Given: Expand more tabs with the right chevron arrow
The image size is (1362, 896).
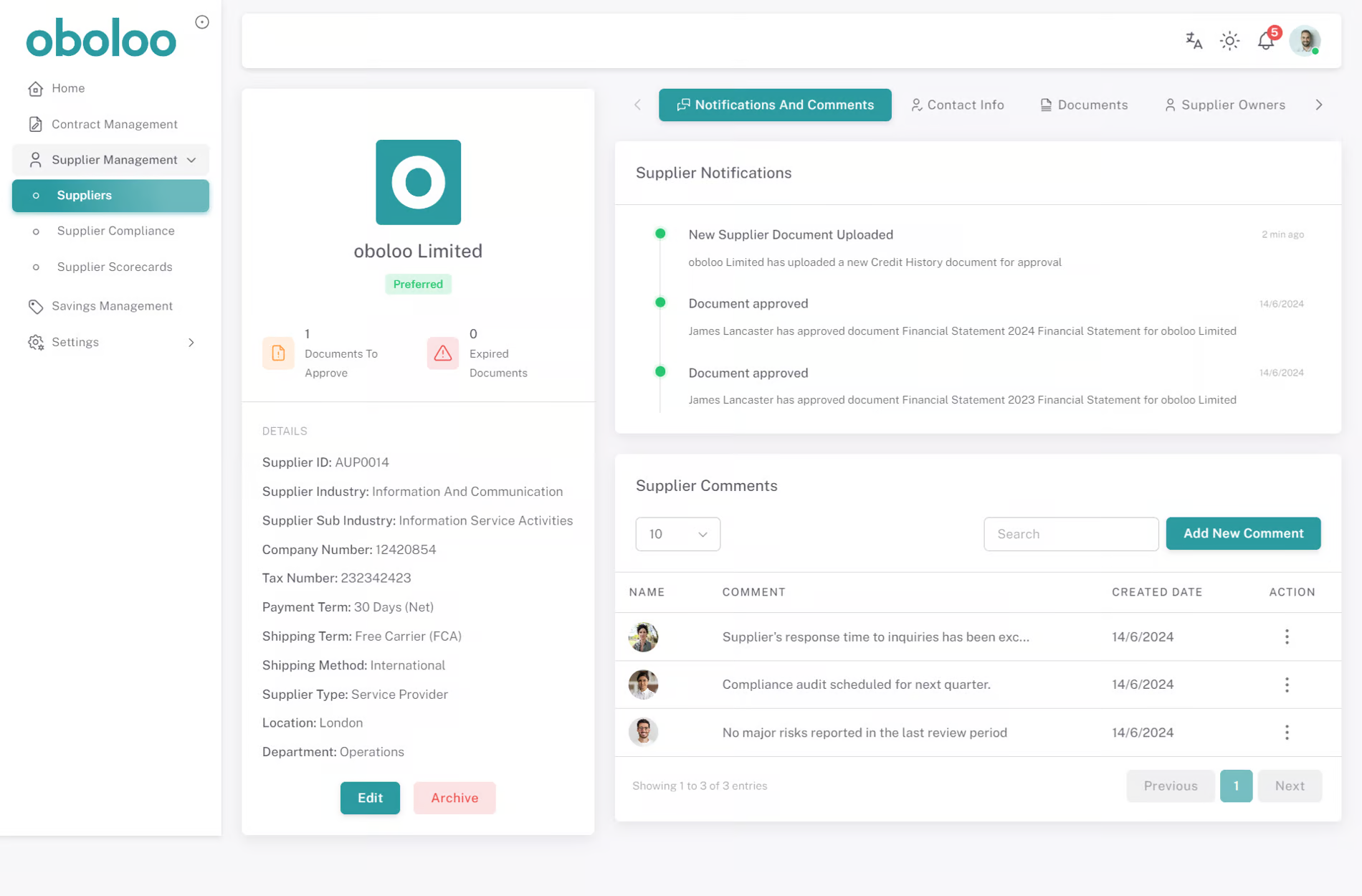Looking at the screenshot, I should coord(1319,105).
